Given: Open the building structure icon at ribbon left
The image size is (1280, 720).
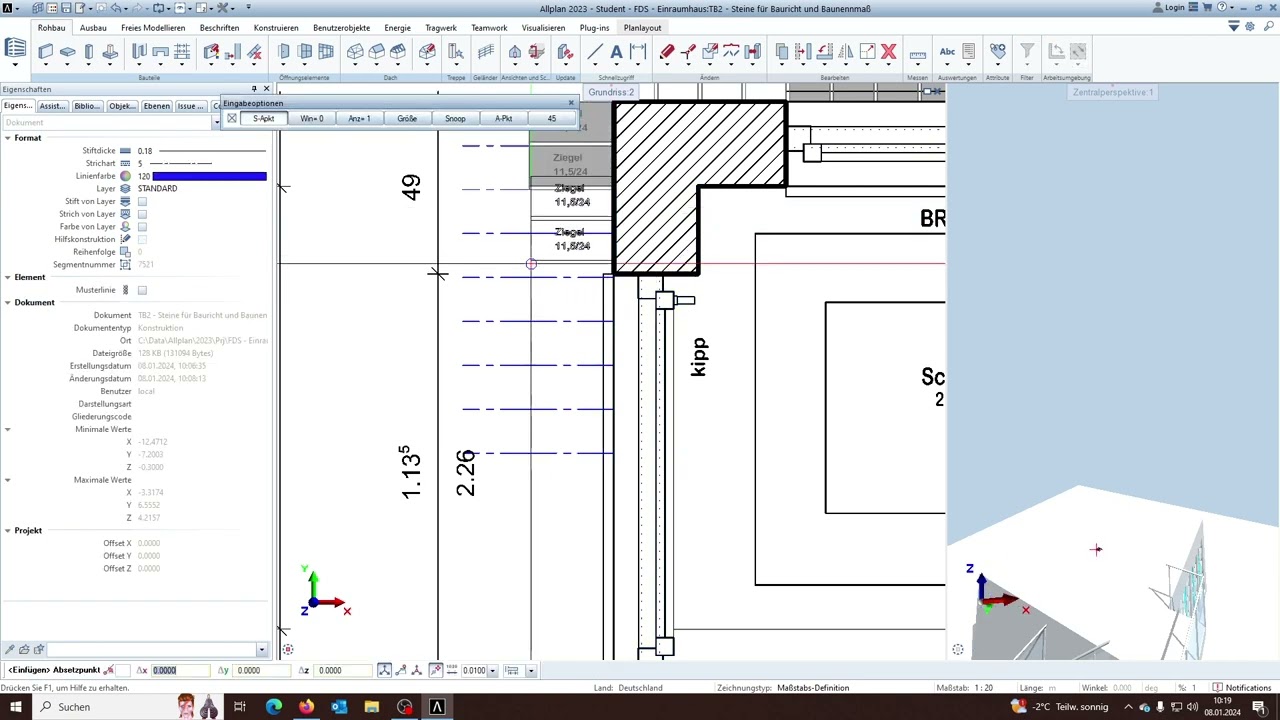Looking at the screenshot, I should tap(15, 49).
